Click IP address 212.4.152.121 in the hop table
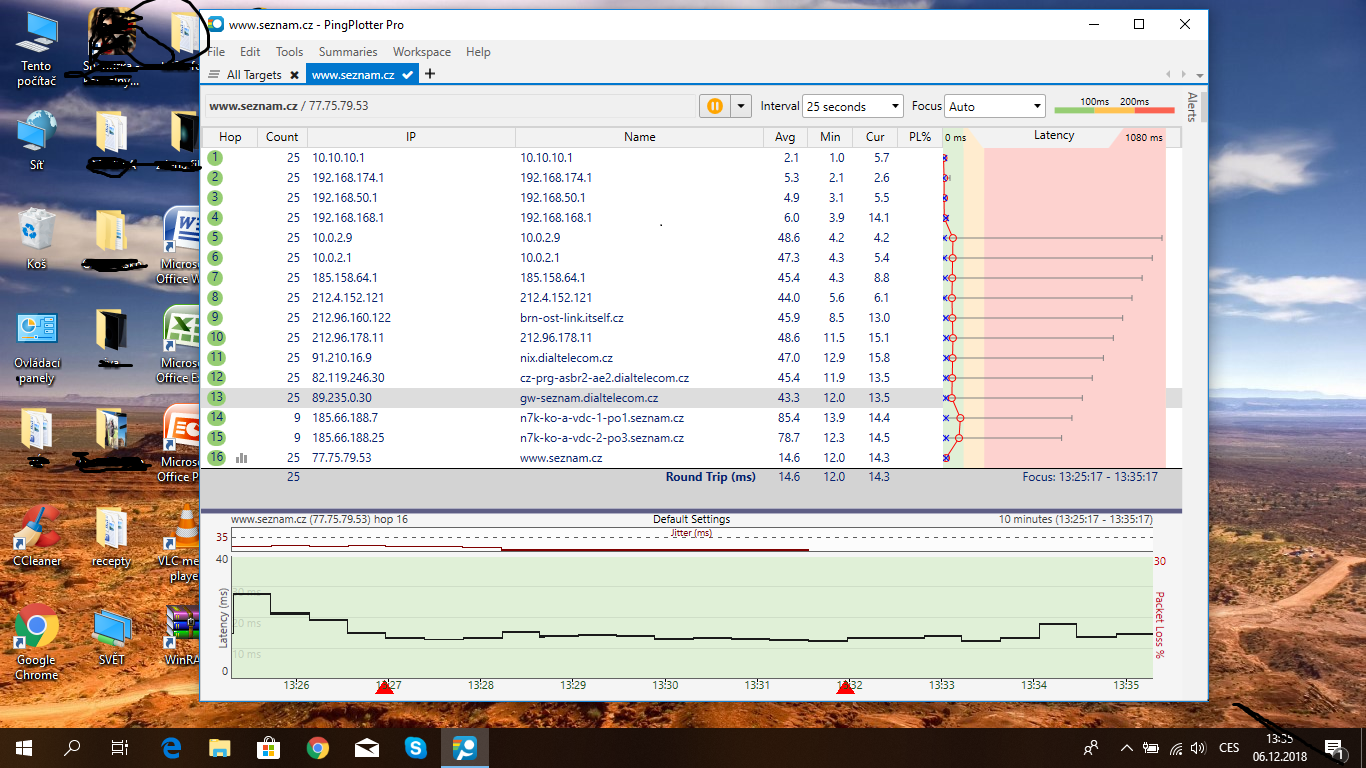 click(348, 298)
